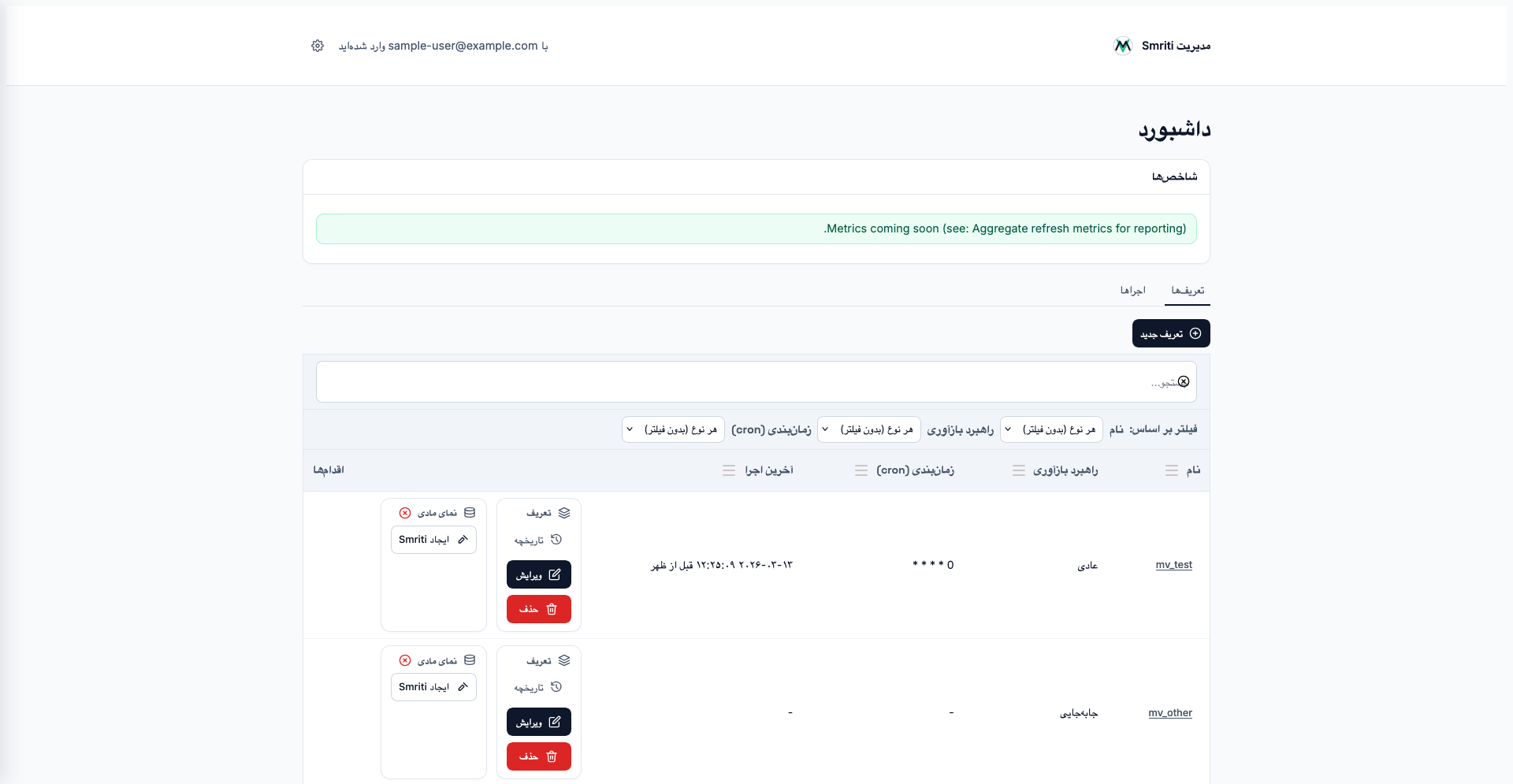Viewport: 1513px width, 784px height.
Task: Switch to the اجراها tab
Action: (x=1132, y=291)
